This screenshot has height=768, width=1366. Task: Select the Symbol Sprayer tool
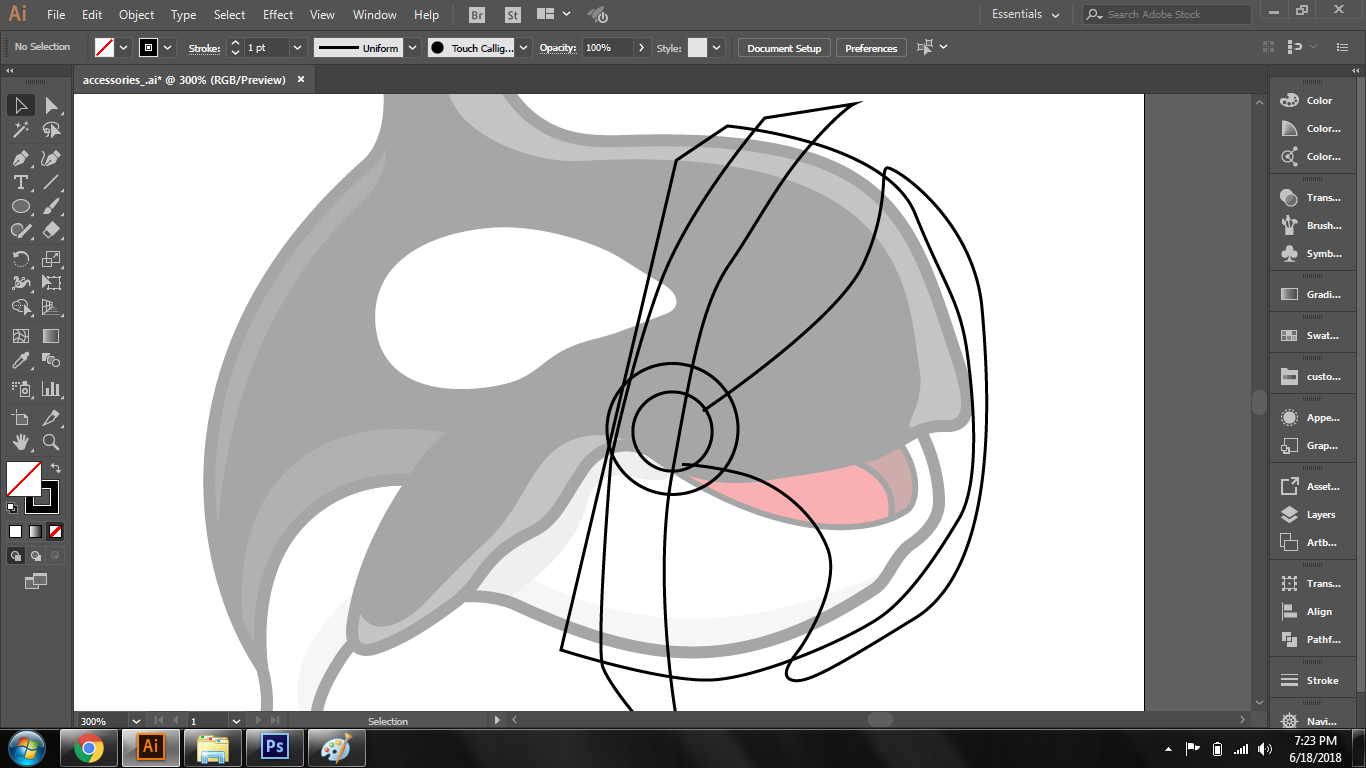coord(20,389)
